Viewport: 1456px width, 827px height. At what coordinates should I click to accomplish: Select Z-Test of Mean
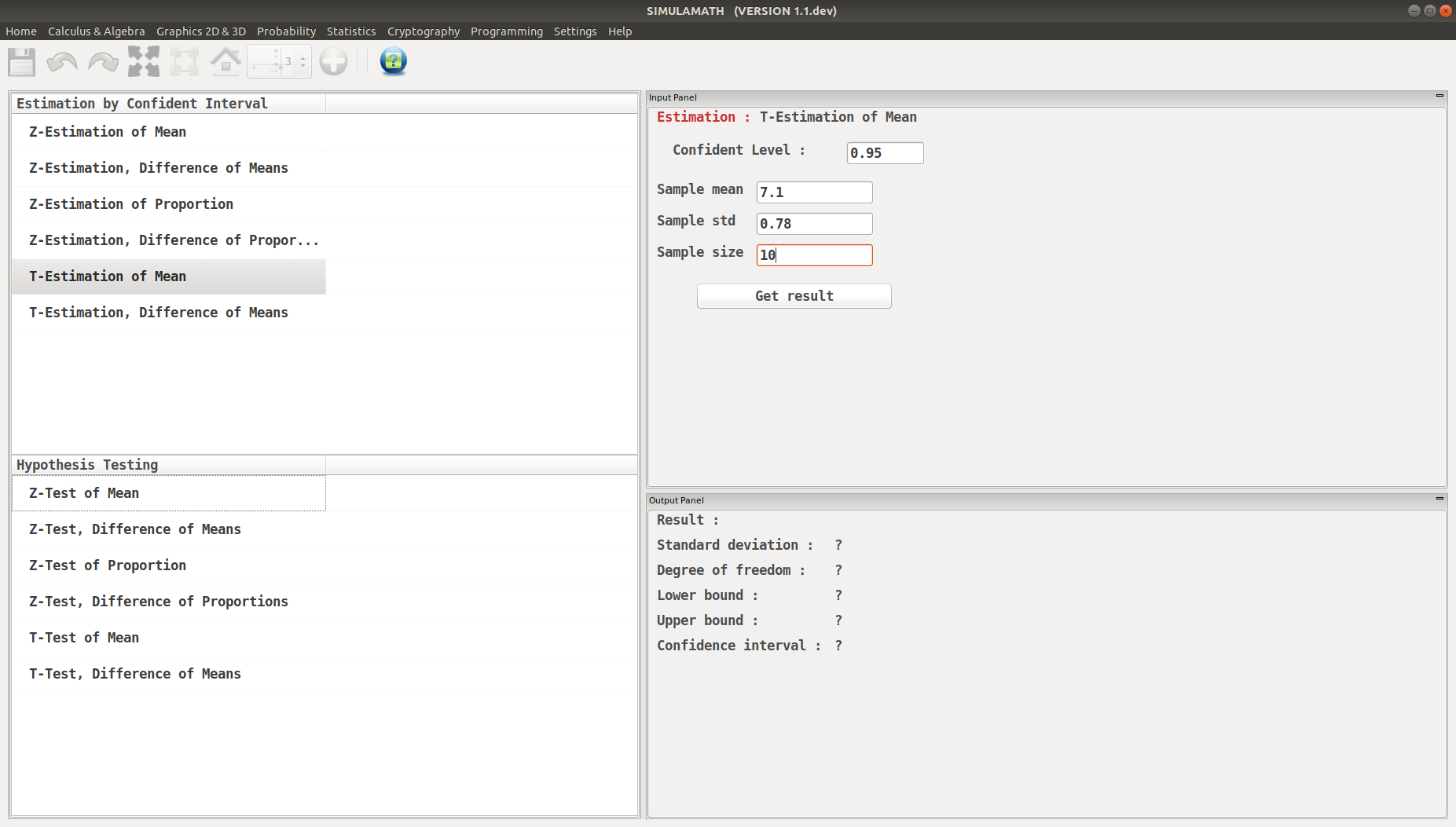pos(169,493)
